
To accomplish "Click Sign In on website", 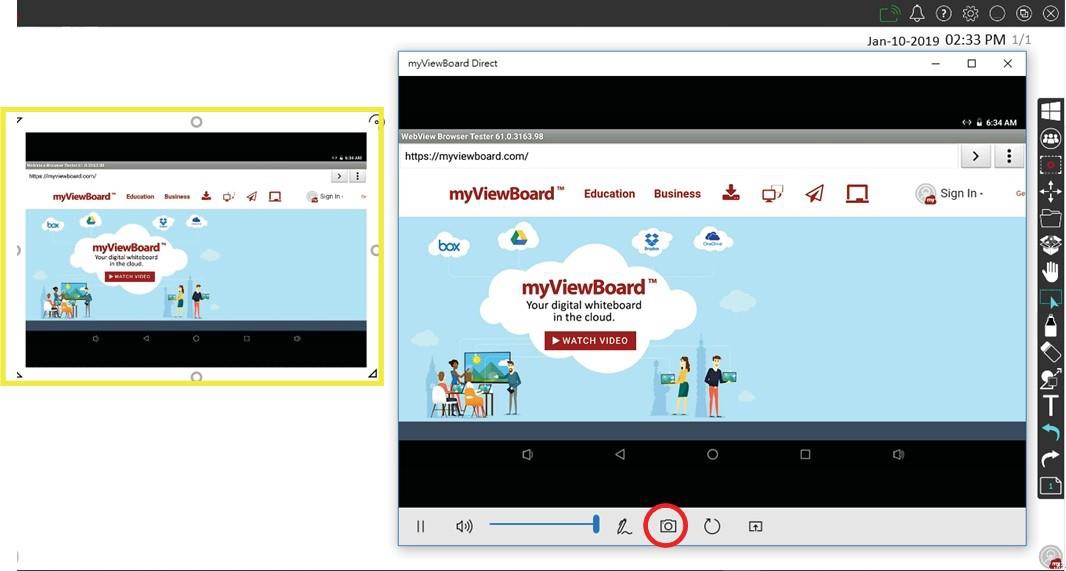I will click(961, 194).
